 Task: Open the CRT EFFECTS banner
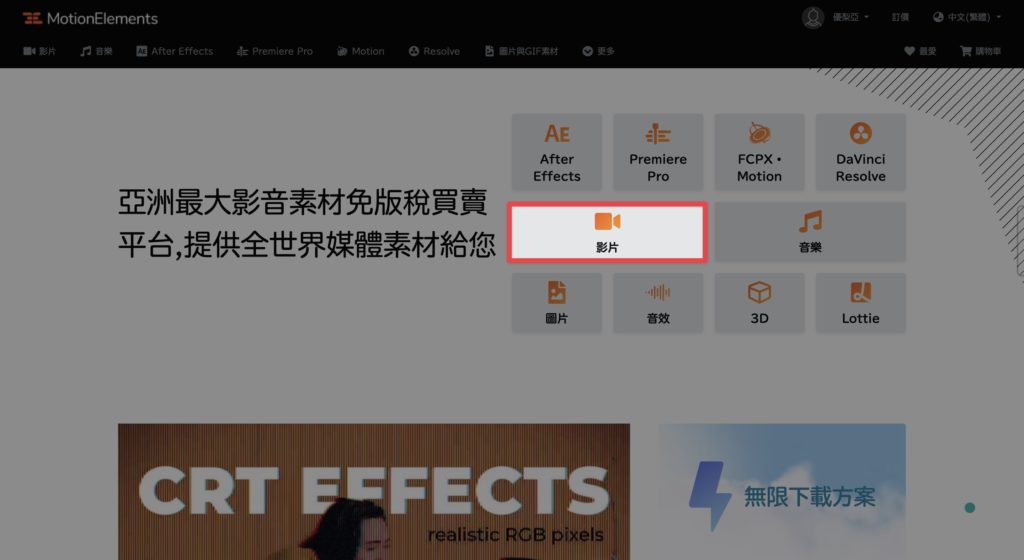click(374, 491)
